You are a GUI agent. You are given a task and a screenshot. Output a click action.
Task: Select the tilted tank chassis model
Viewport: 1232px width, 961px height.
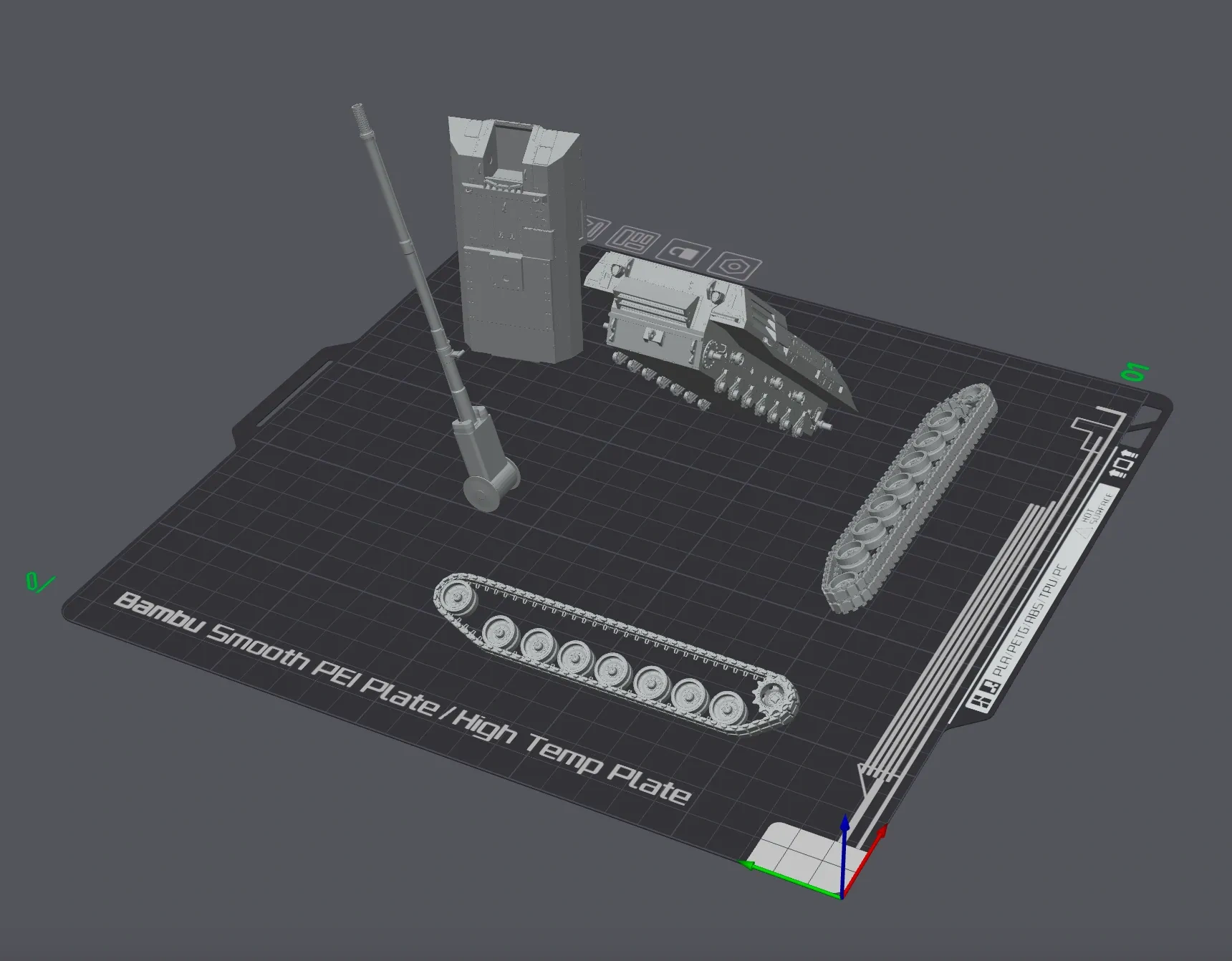tap(716, 342)
